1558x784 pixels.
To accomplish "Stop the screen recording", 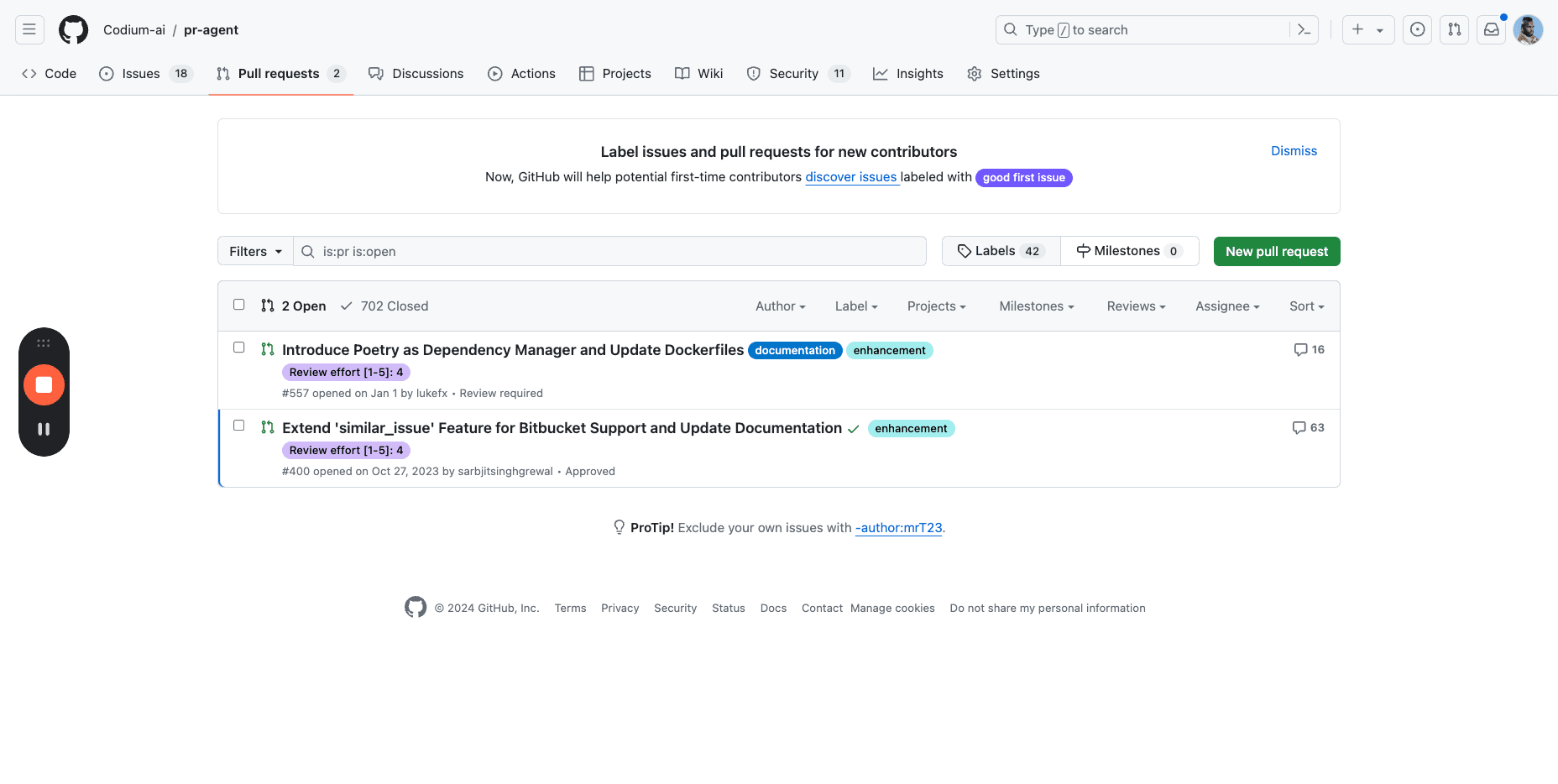I will pos(44,385).
